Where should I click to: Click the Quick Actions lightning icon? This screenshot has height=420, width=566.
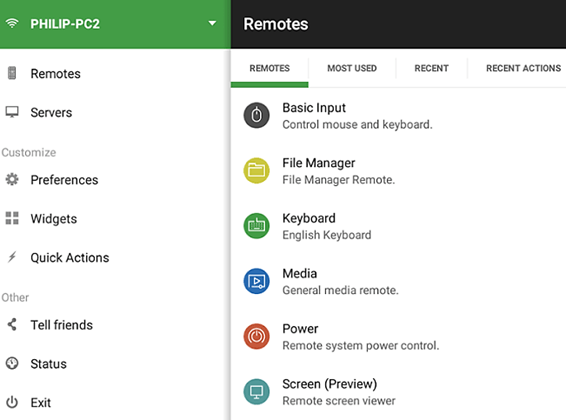pyautogui.click(x=12, y=257)
